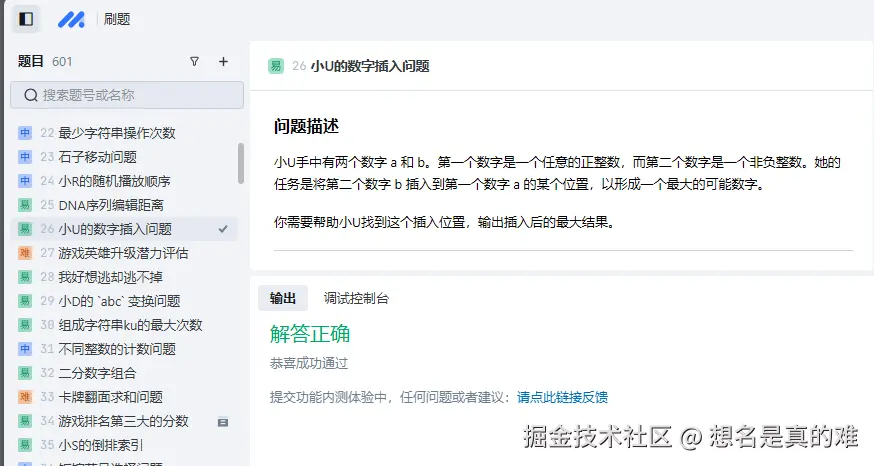
Task: Click the problem list scrollbar thumb
Action: pos(241,163)
